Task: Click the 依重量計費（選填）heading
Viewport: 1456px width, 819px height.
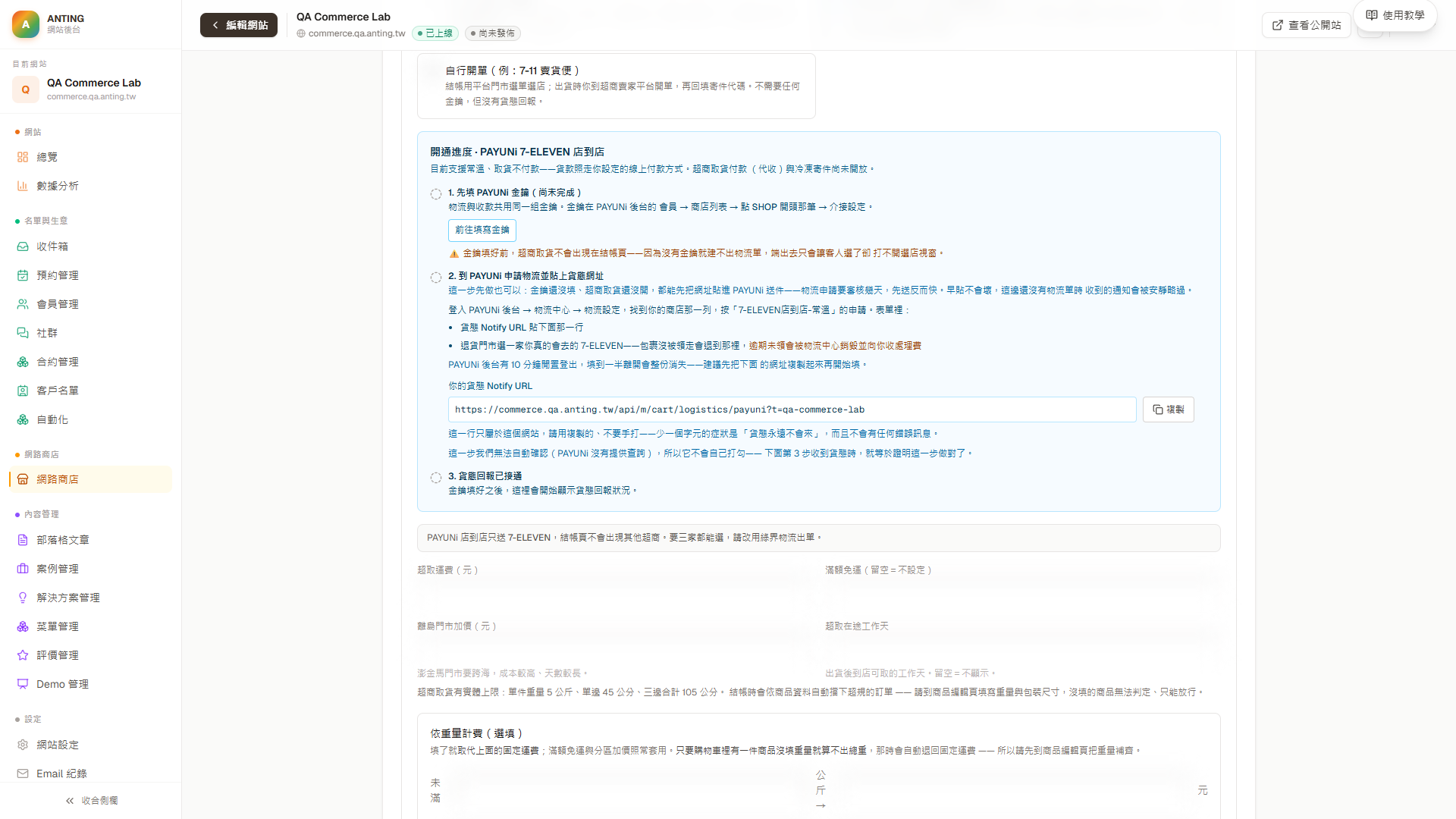Action: click(477, 733)
